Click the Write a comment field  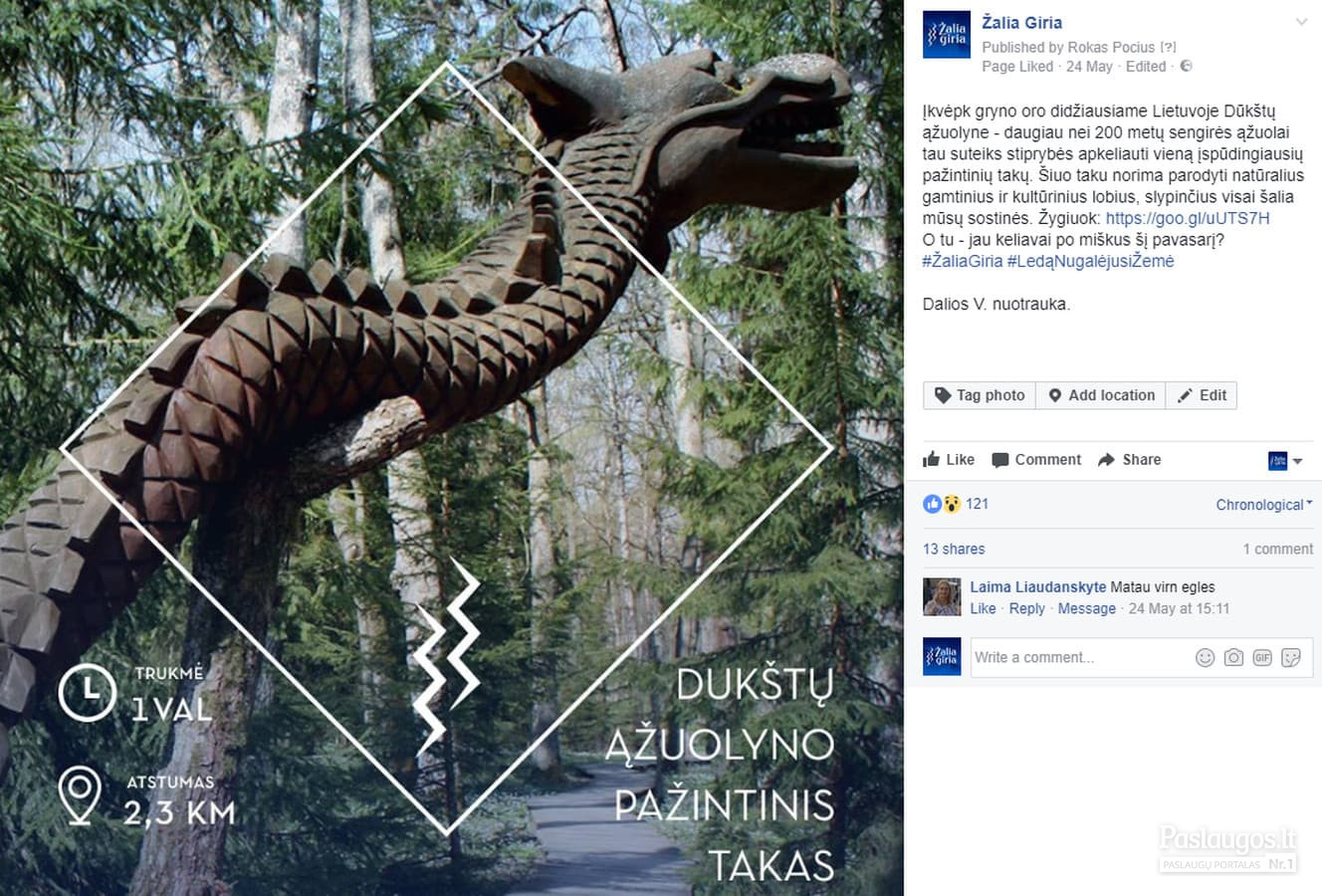pyautogui.click(x=1080, y=658)
